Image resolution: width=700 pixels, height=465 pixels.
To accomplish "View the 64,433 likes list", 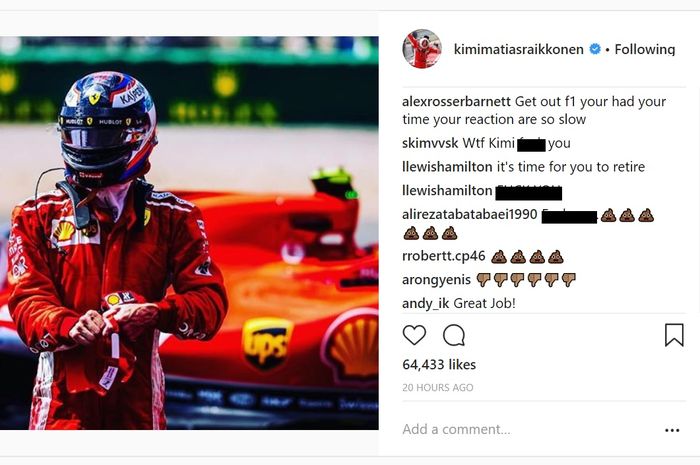I will pos(439,365).
